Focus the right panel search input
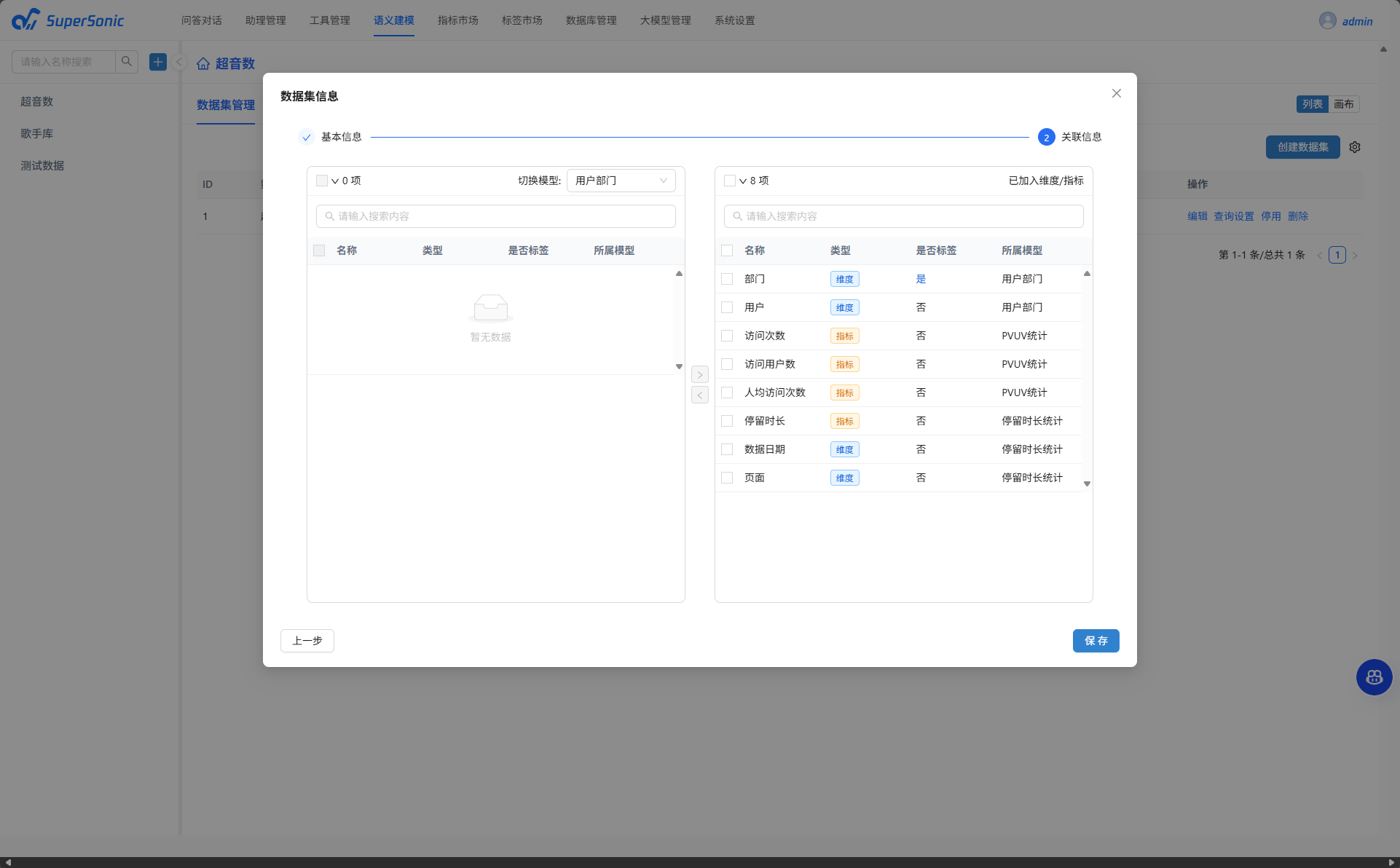Image resolution: width=1400 pixels, height=868 pixels. pyautogui.click(x=904, y=216)
